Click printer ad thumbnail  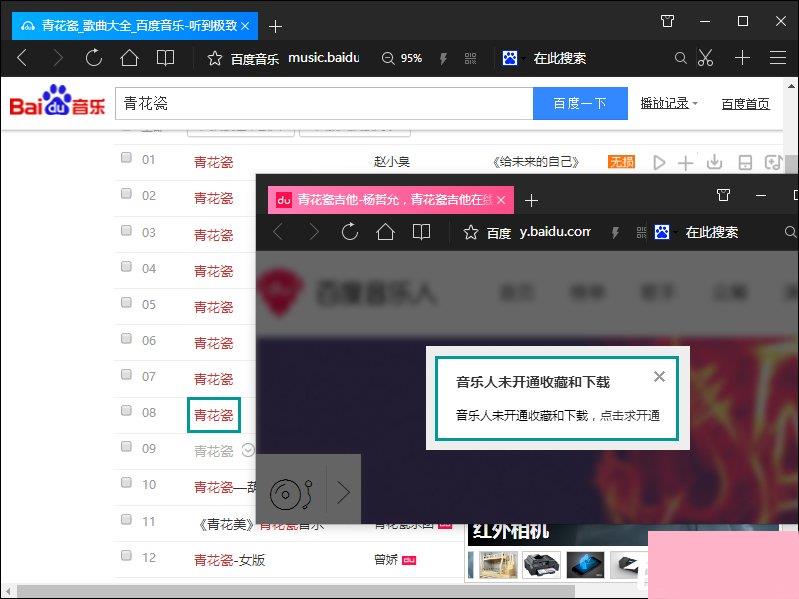click(541, 564)
